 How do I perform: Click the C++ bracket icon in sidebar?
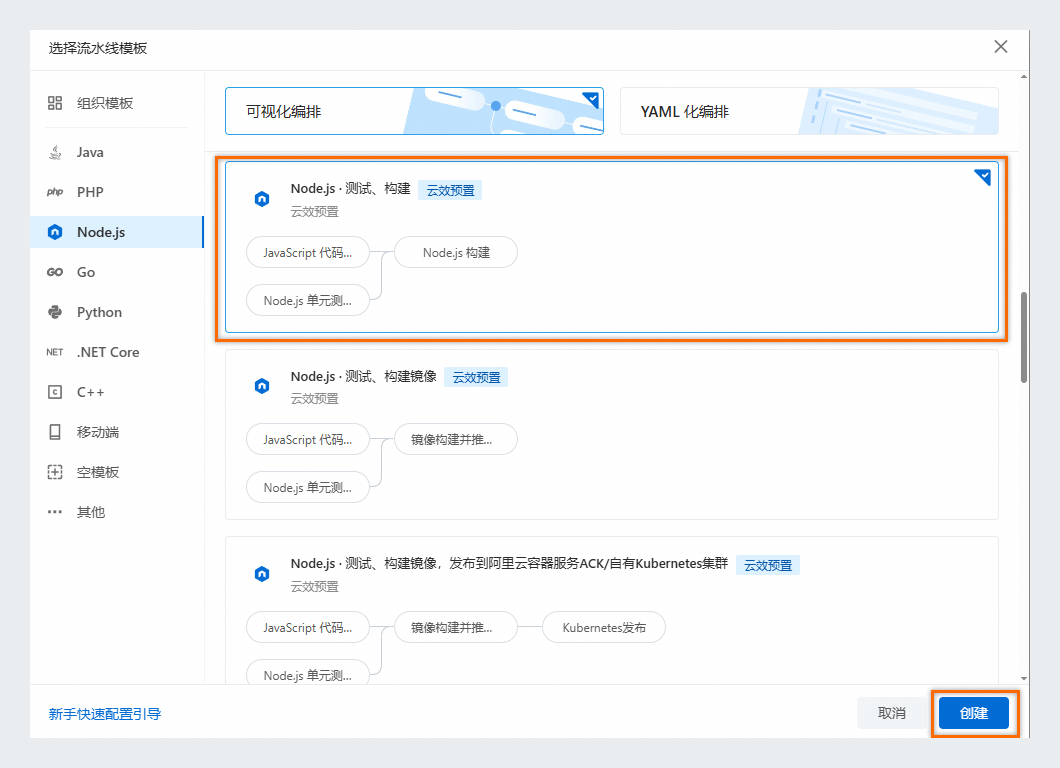coord(55,392)
